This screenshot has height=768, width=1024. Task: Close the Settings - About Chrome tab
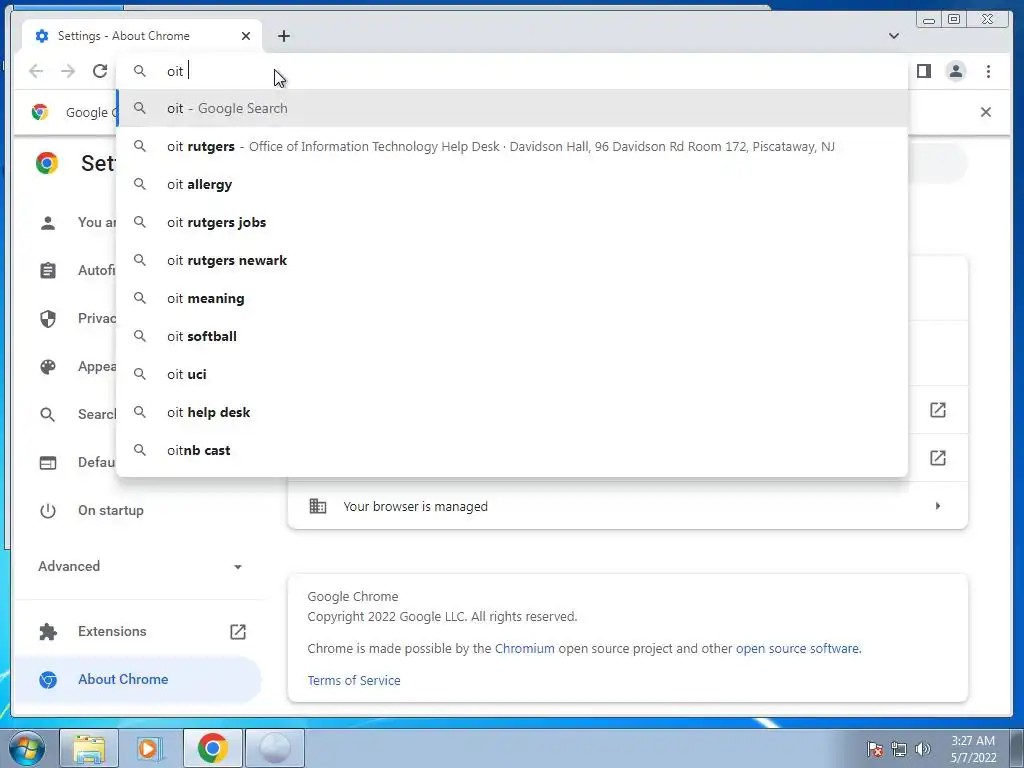pos(246,36)
